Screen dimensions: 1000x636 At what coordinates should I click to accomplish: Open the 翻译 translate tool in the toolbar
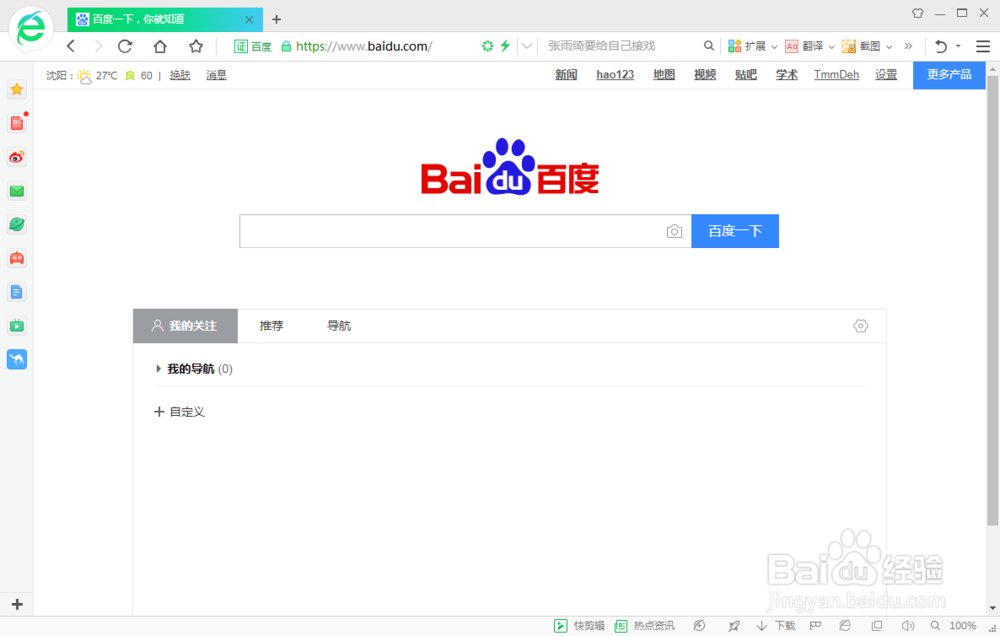tap(806, 46)
